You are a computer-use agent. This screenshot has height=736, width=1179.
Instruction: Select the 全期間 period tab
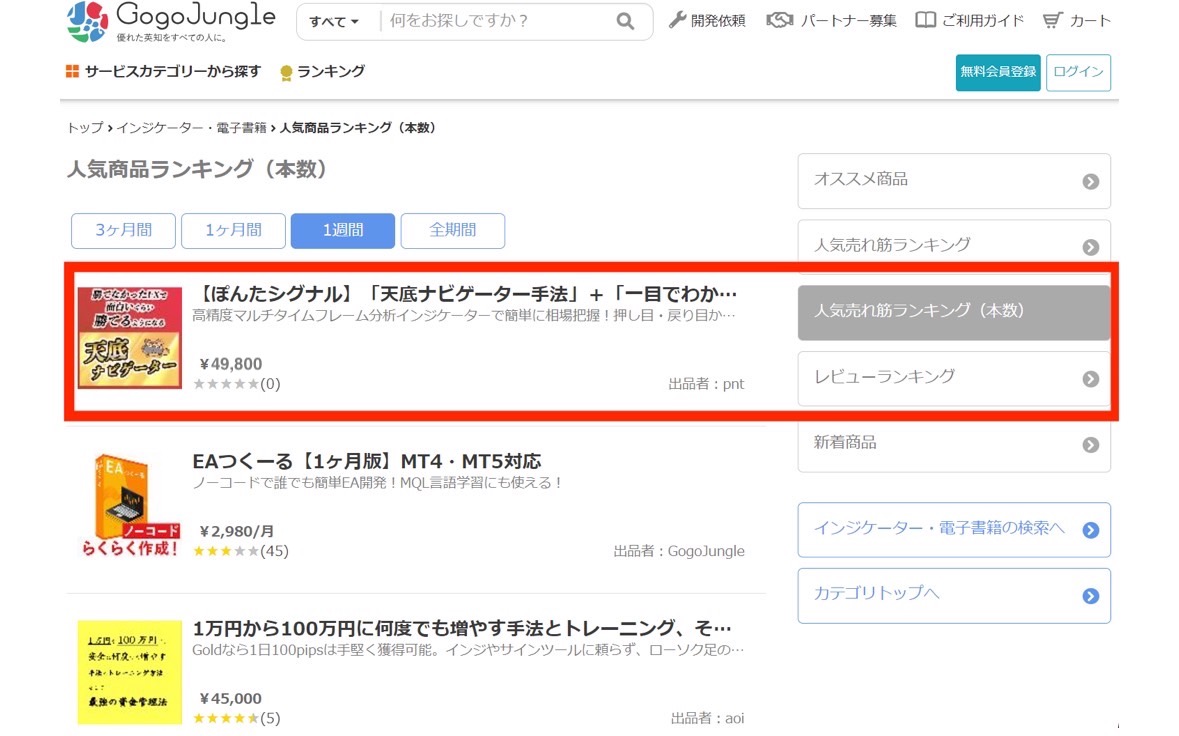[453, 230]
